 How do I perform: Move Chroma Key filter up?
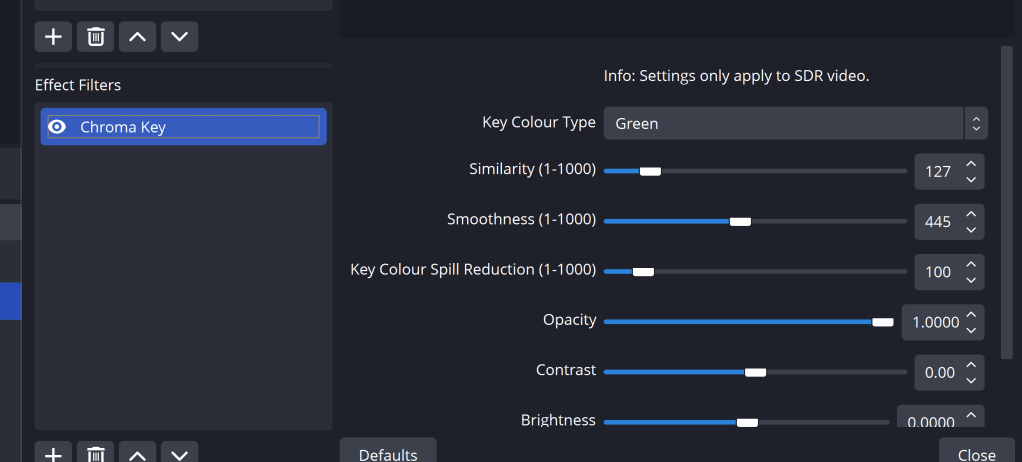pos(138,453)
